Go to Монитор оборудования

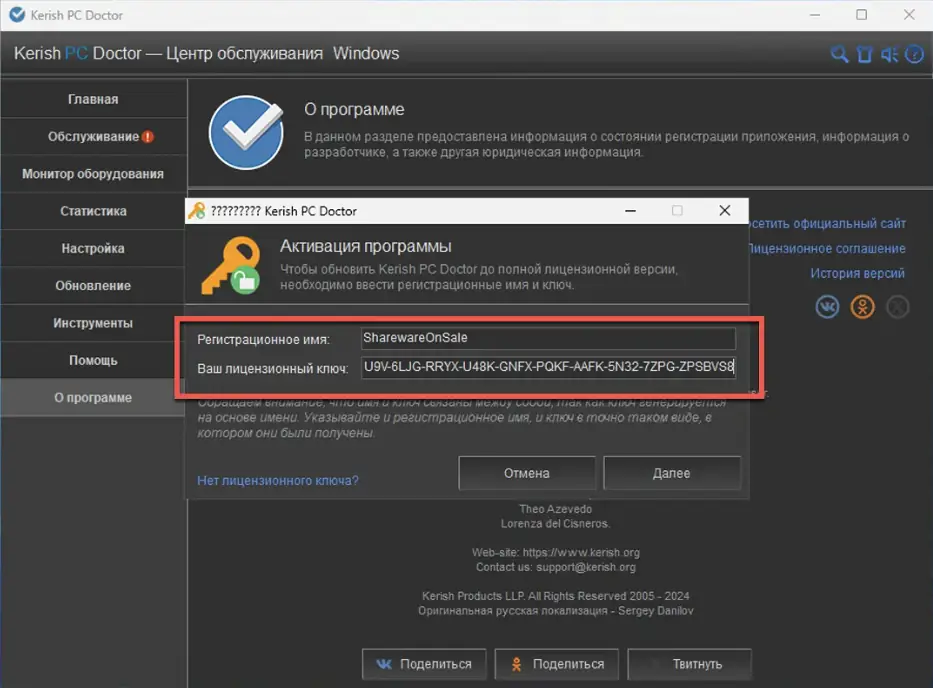(x=93, y=174)
